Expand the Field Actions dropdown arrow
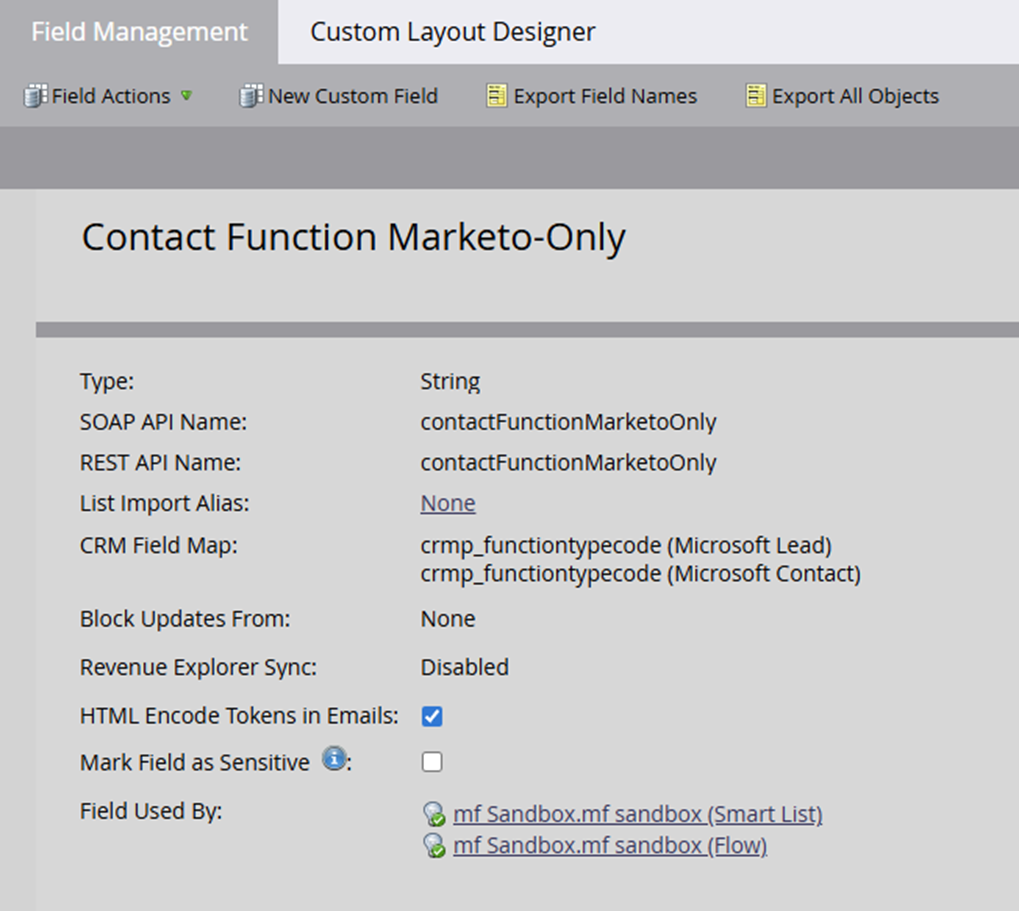The image size is (1019, 911). pos(186,96)
